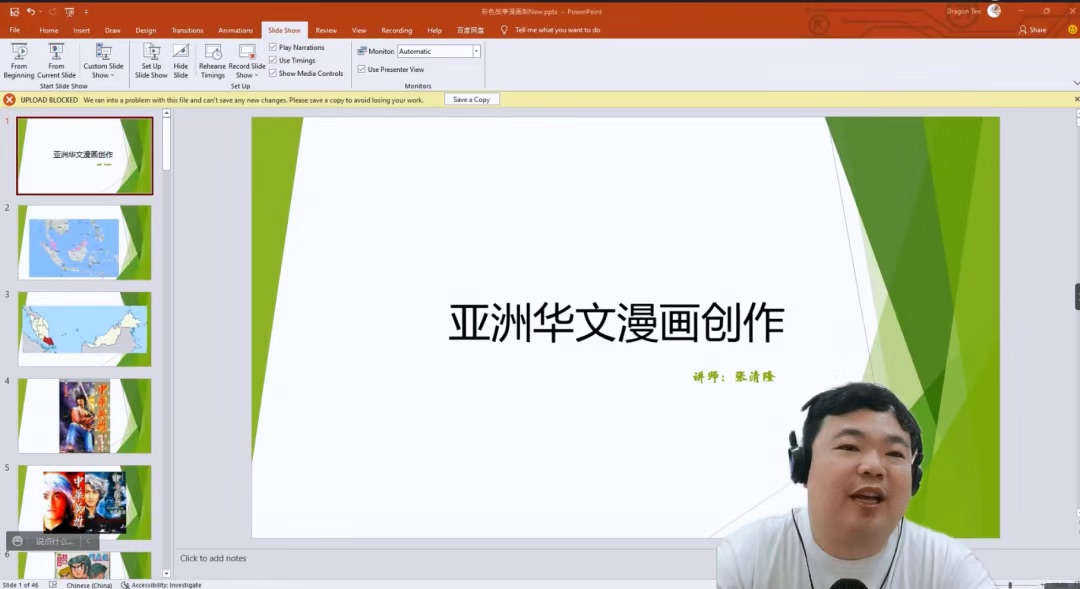Click the Save a Copy button
The height and width of the screenshot is (589, 1080).
[x=471, y=100]
